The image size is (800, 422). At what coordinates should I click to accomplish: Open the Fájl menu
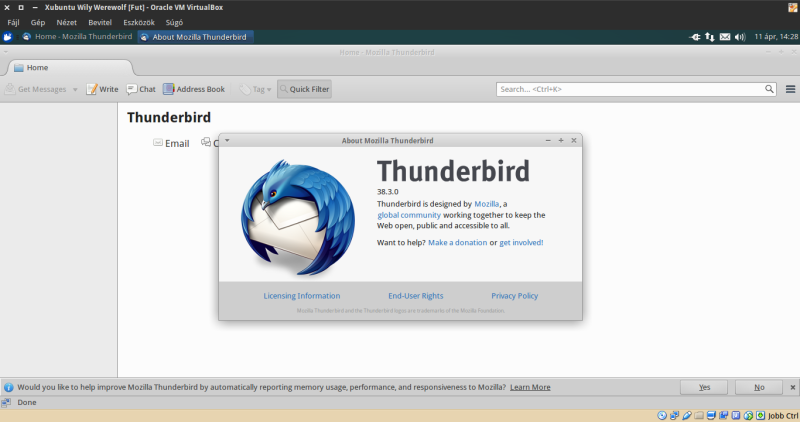point(13,22)
